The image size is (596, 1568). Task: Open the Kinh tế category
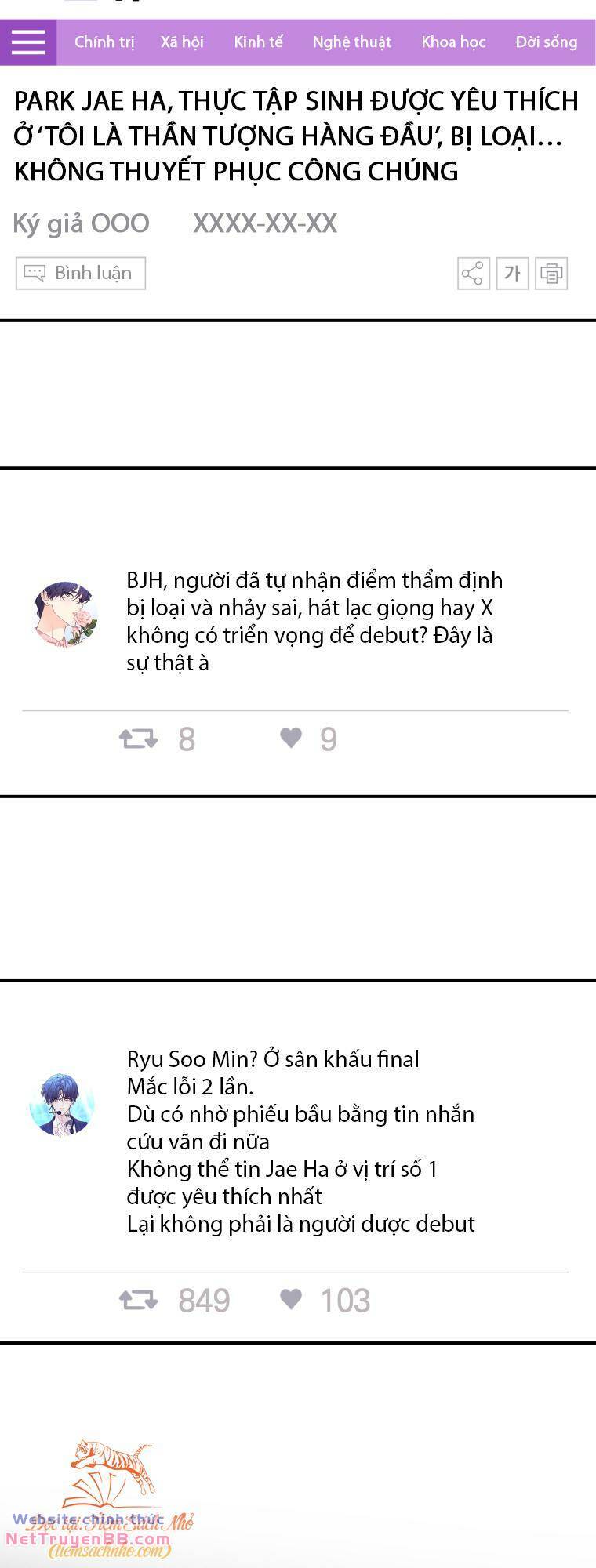[x=258, y=42]
